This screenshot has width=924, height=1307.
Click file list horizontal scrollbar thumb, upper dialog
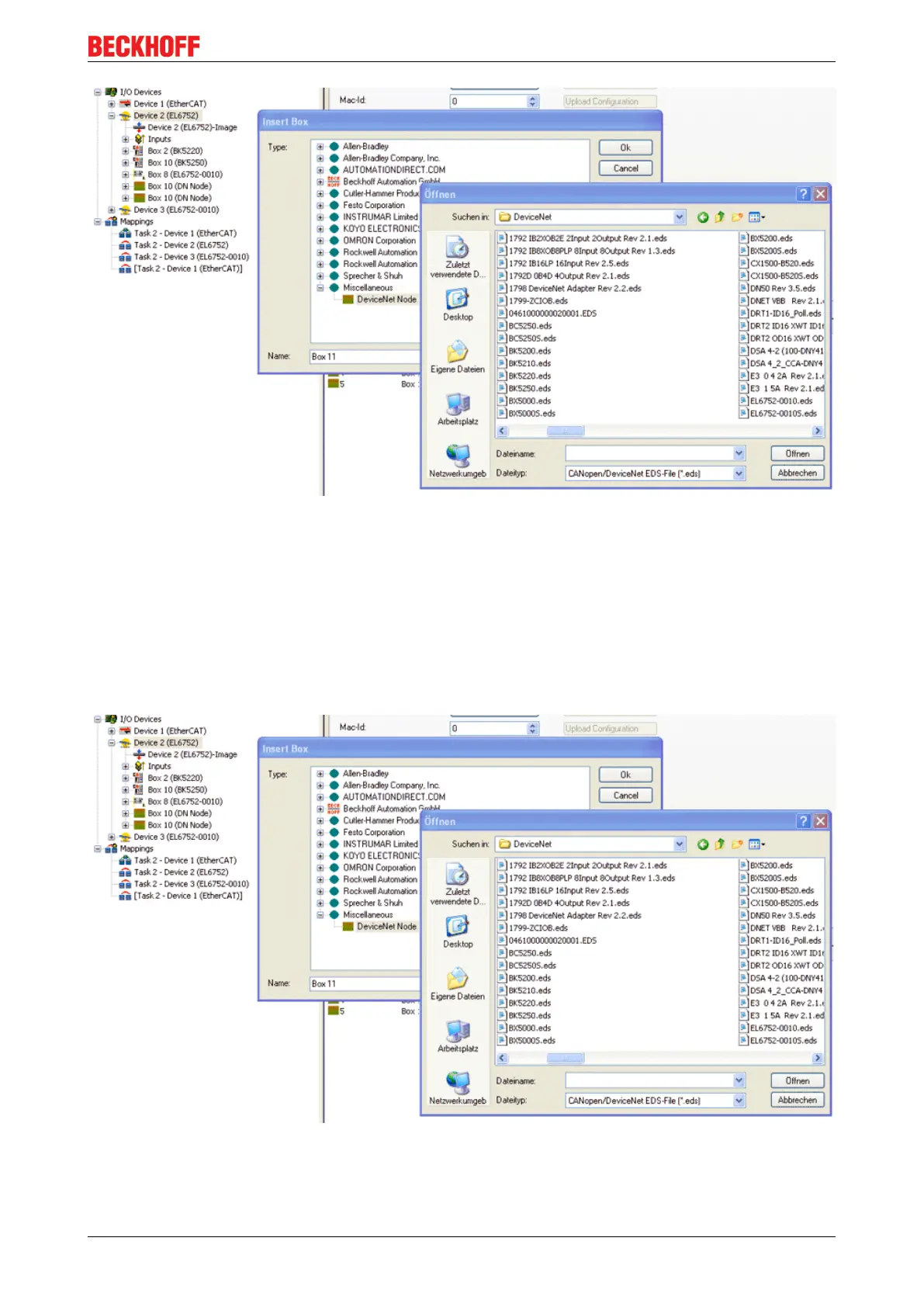[x=565, y=431]
